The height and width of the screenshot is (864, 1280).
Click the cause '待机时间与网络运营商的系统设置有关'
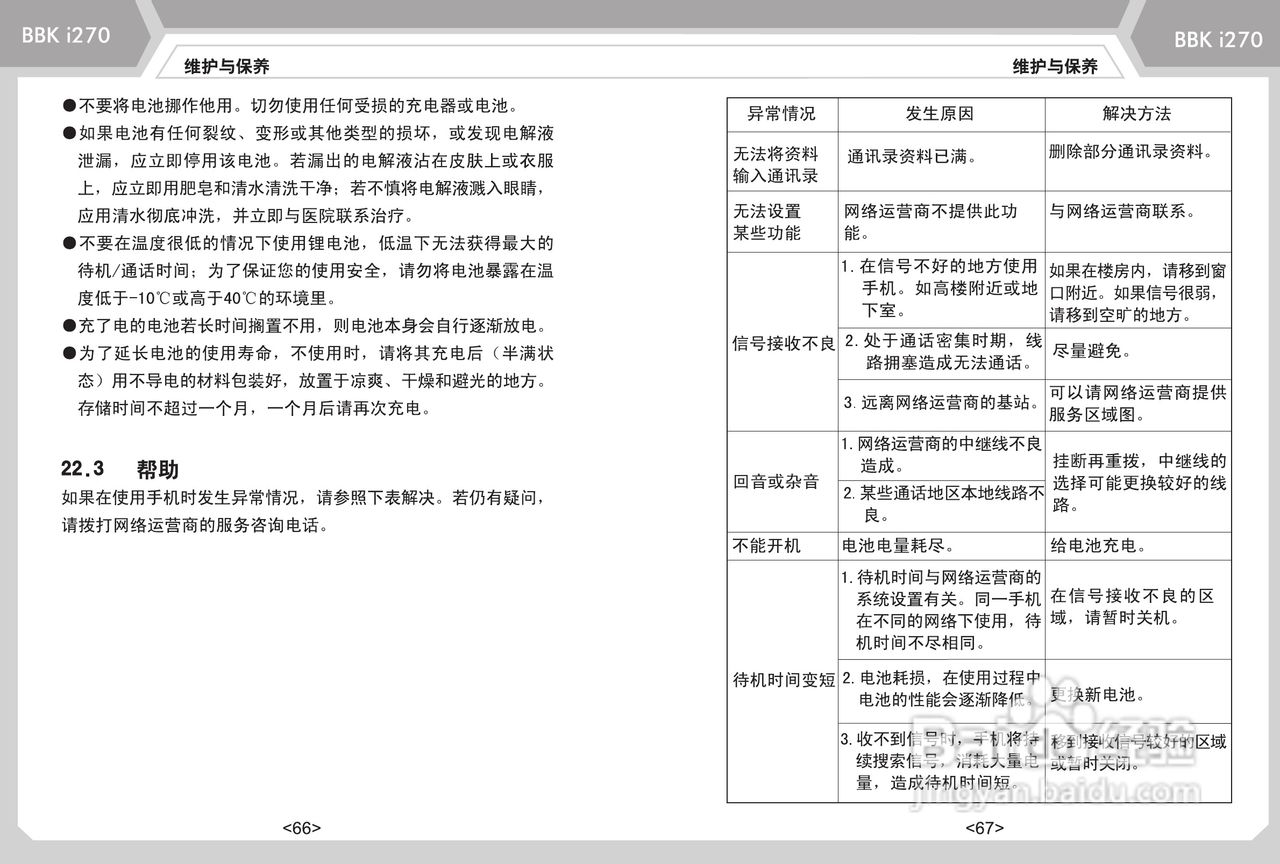[x=940, y=610]
